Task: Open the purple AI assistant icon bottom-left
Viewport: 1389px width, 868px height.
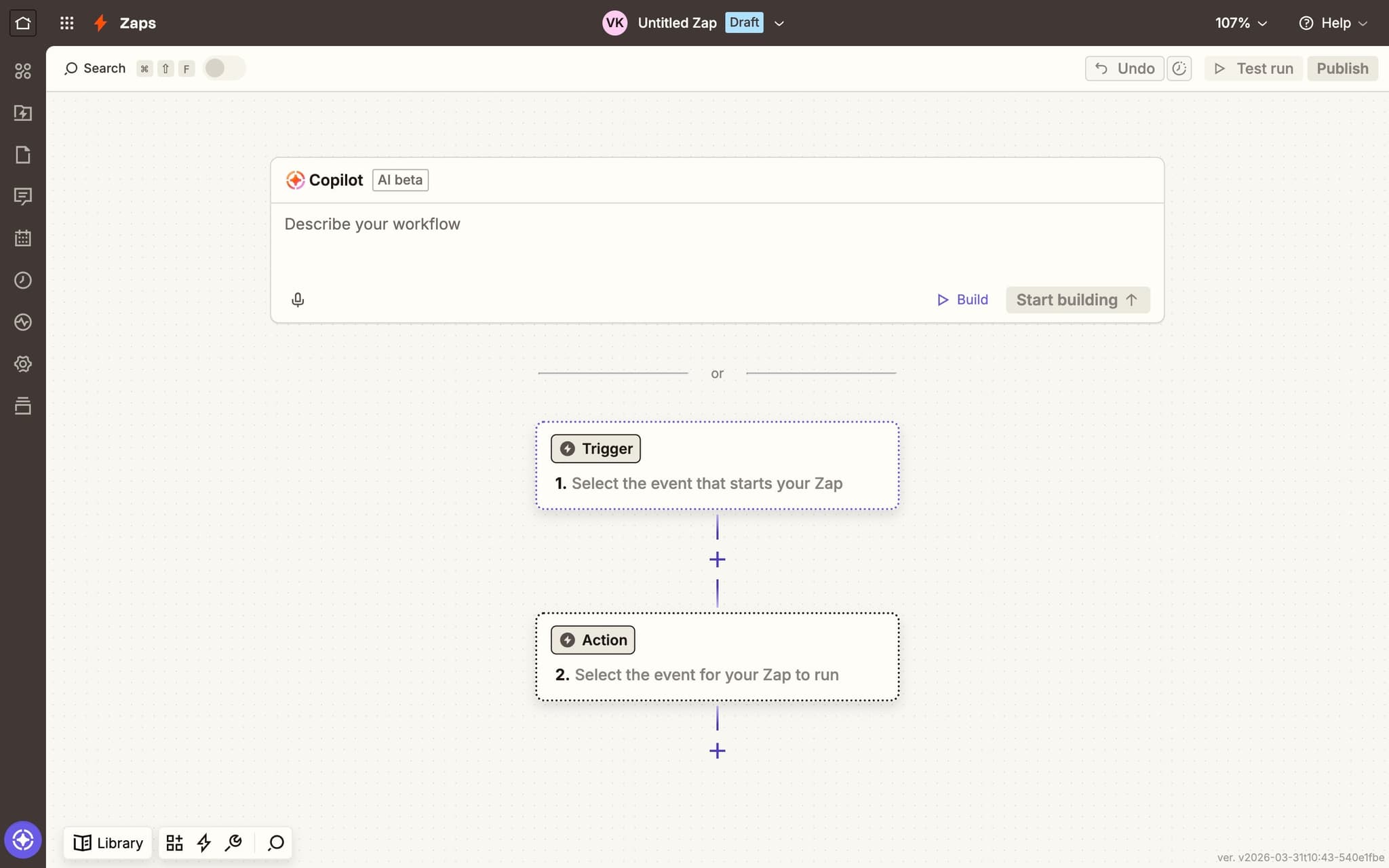Action: click(x=22, y=840)
